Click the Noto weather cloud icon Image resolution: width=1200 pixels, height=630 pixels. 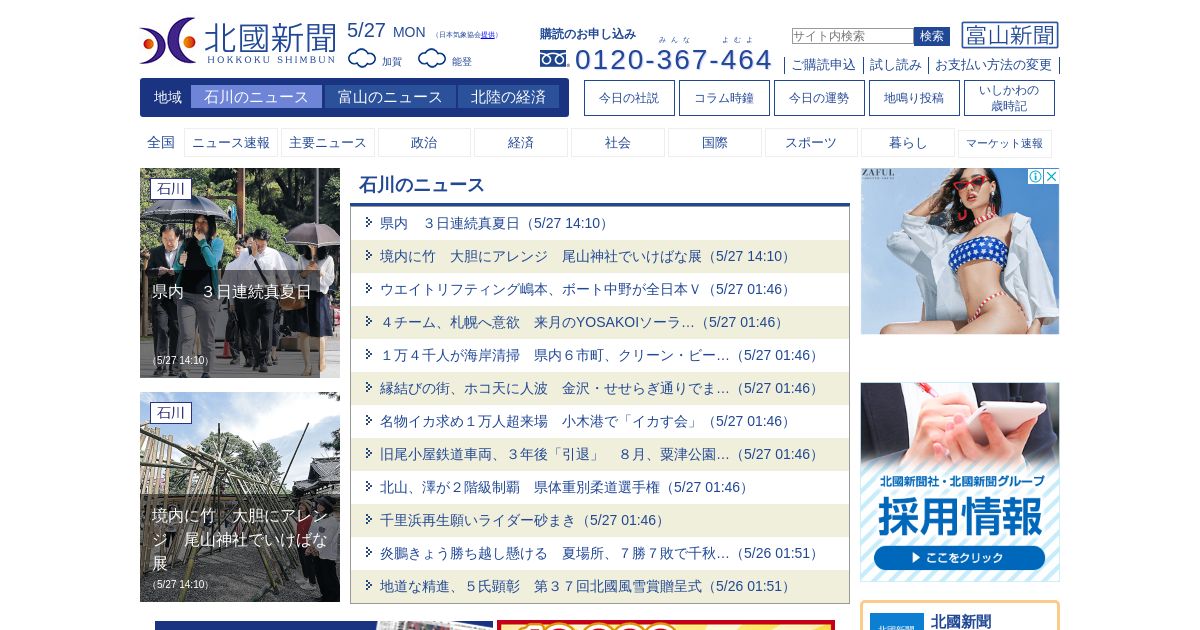(432, 59)
